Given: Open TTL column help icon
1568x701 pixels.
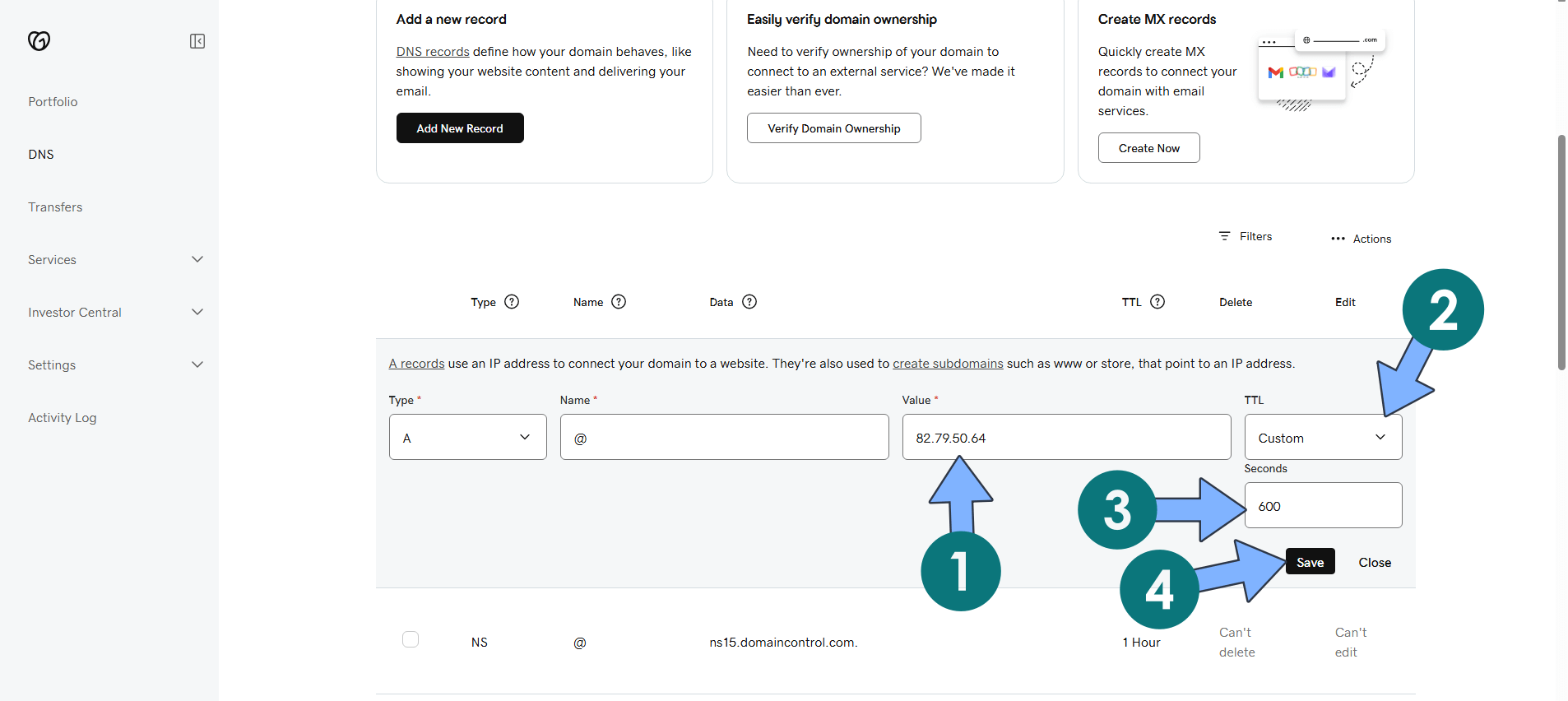Looking at the screenshot, I should click(x=1157, y=302).
